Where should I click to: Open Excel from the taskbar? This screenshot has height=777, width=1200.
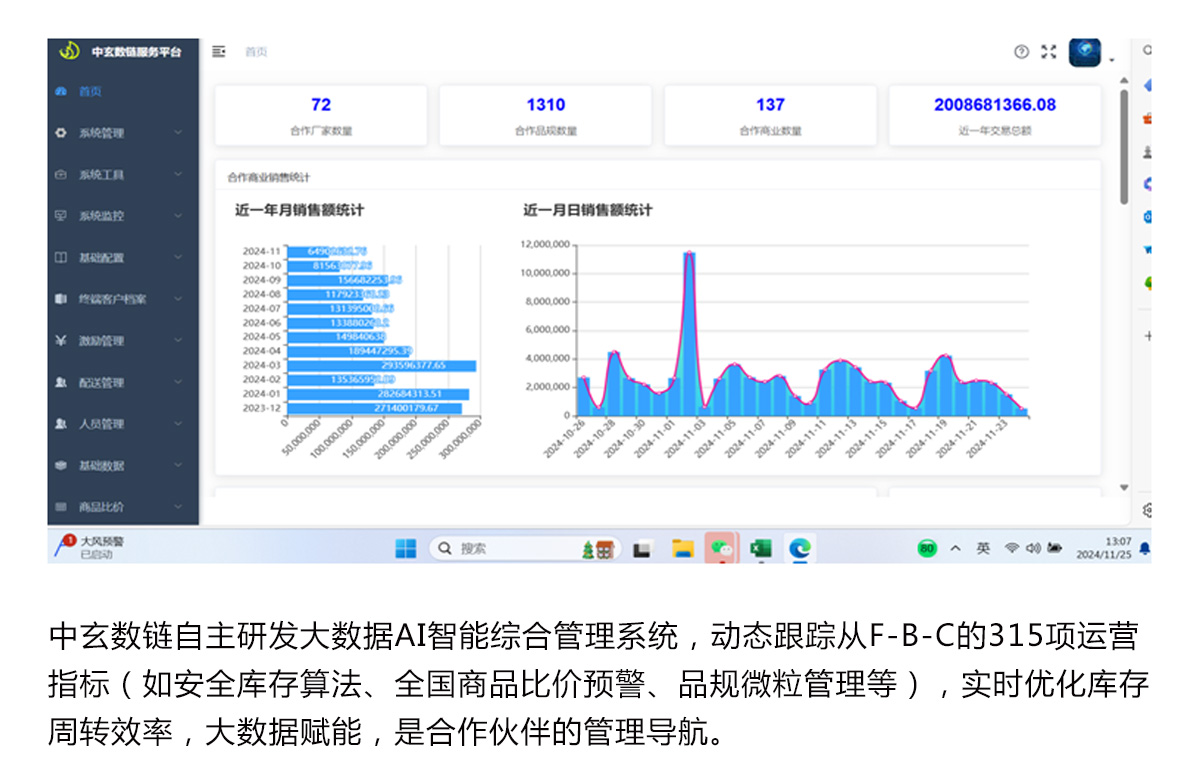pos(761,548)
